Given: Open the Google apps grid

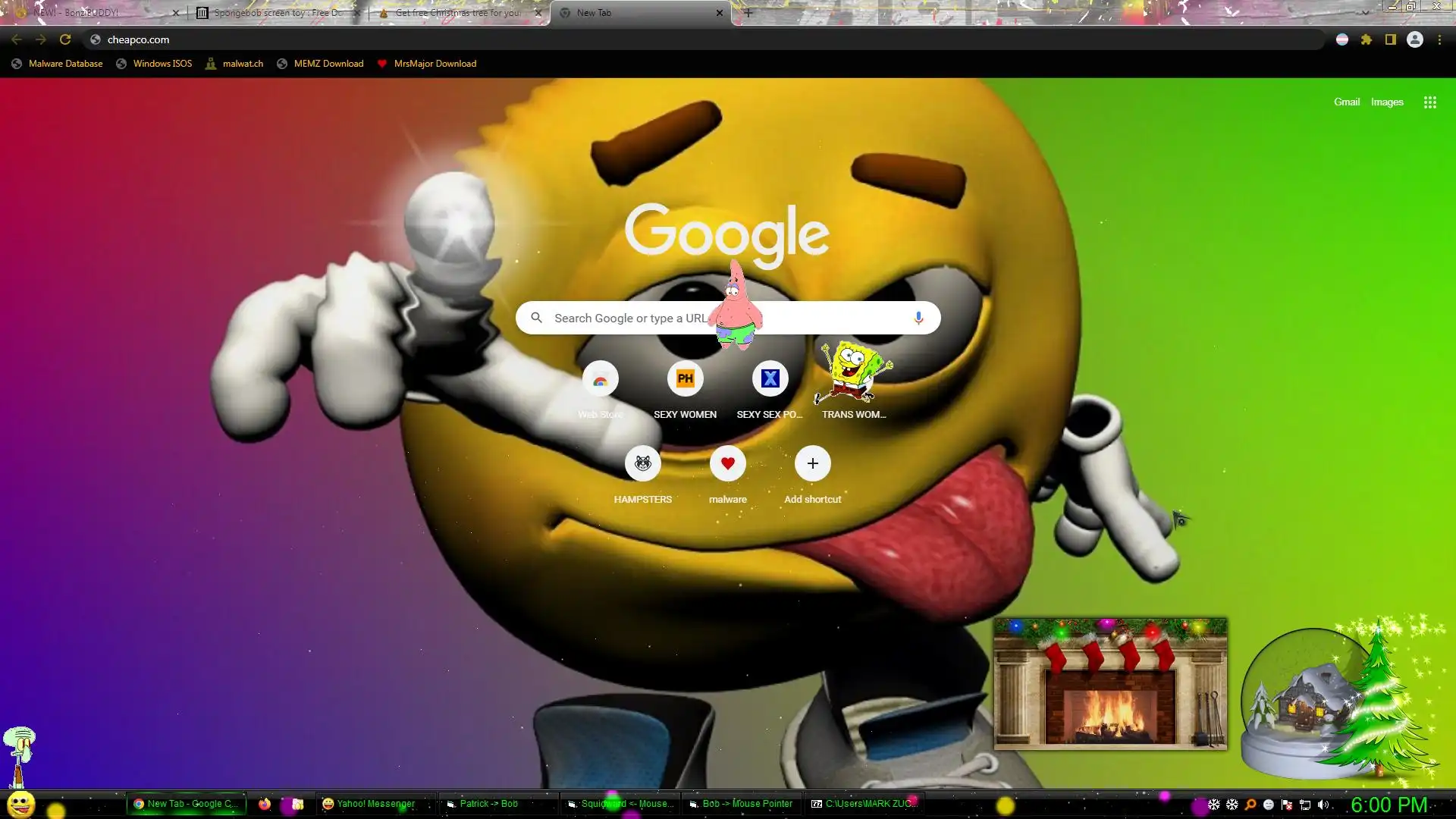Looking at the screenshot, I should 1429,102.
